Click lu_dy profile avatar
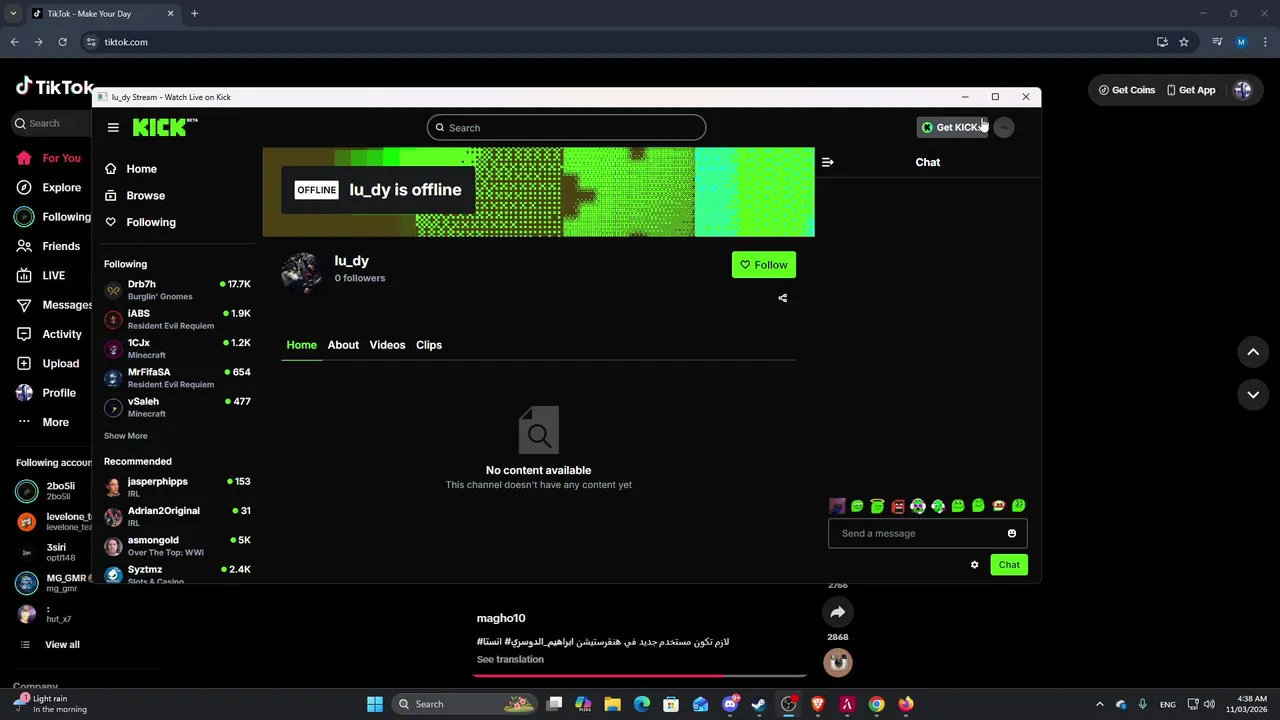 (301, 270)
